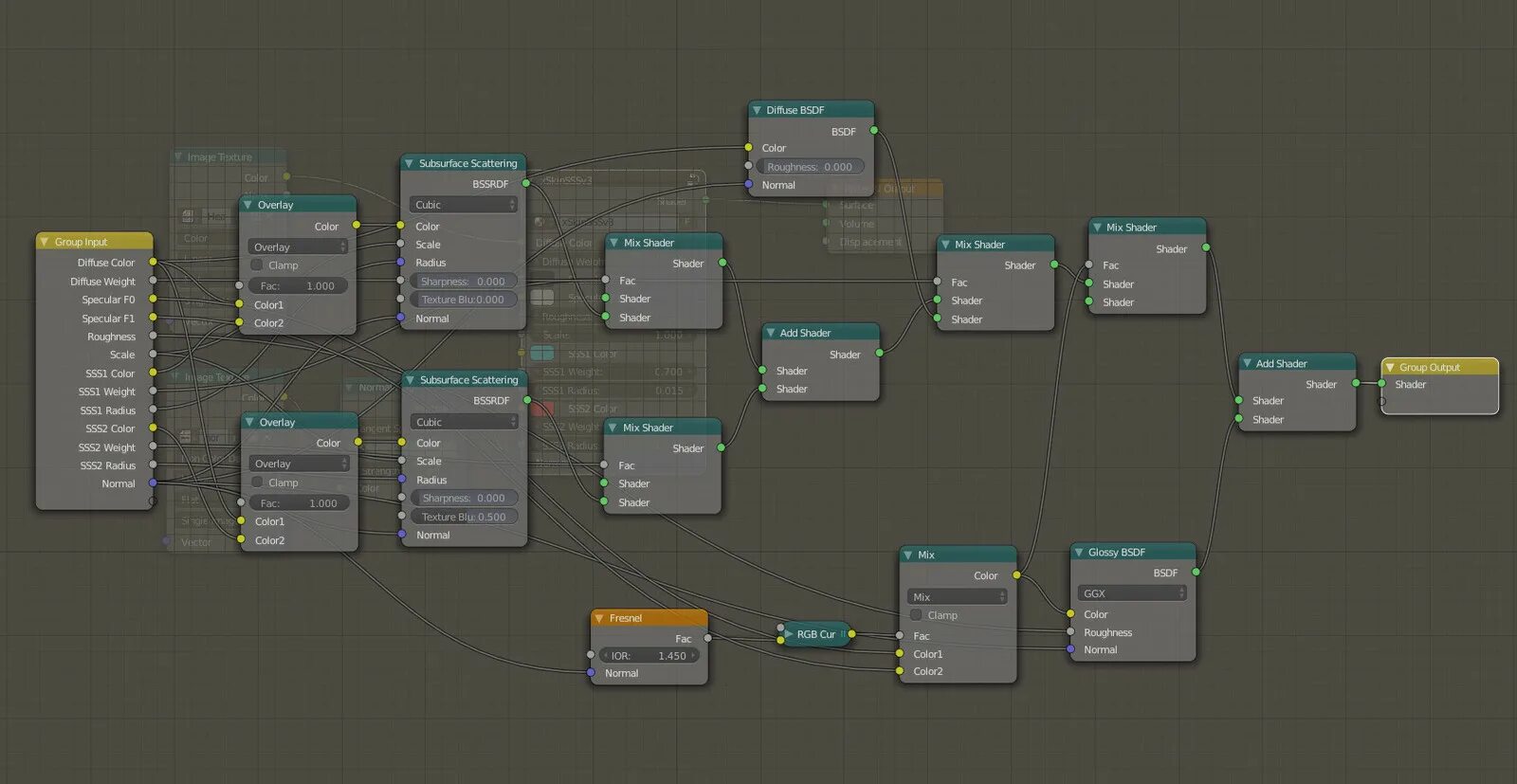Toggle Clamp in the lower Overlay node
Image resolution: width=1517 pixels, height=784 pixels.
coord(257,483)
